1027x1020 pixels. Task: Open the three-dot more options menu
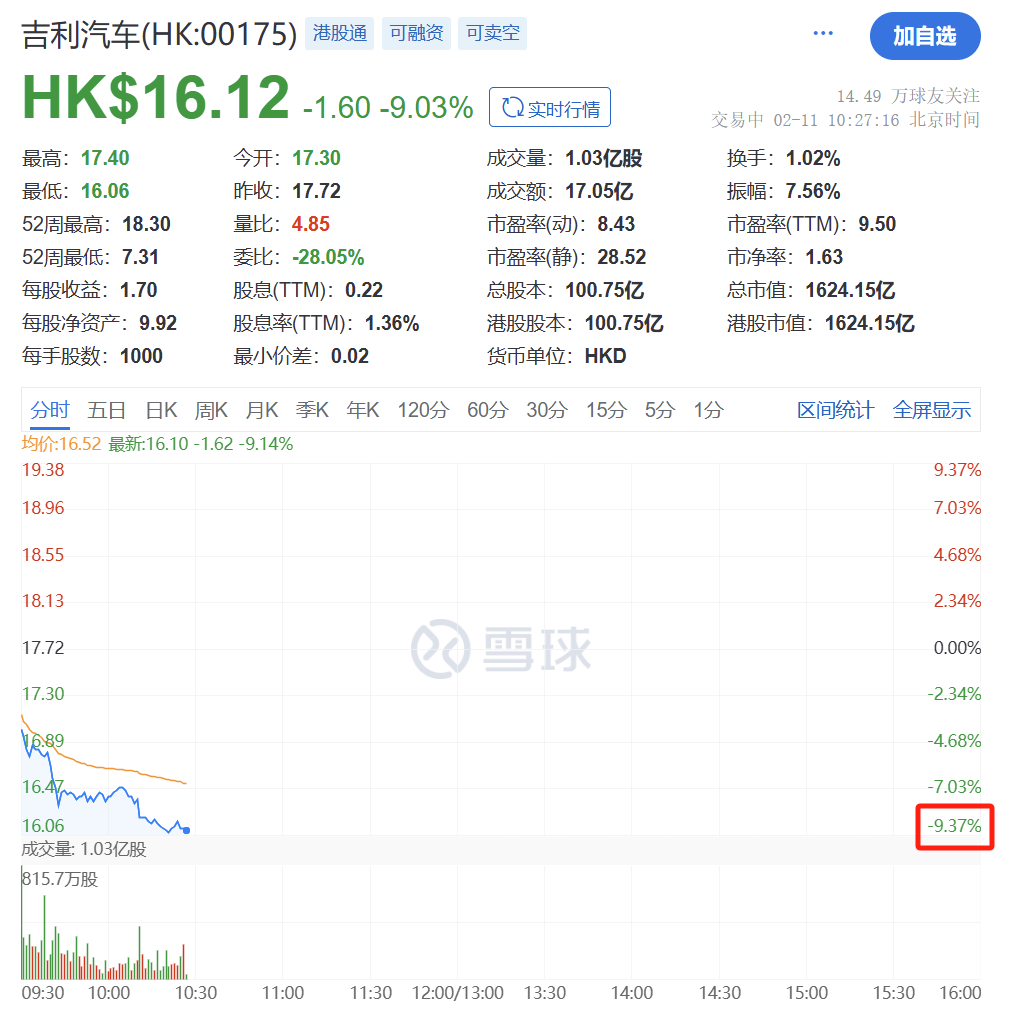(x=823, y=33)
